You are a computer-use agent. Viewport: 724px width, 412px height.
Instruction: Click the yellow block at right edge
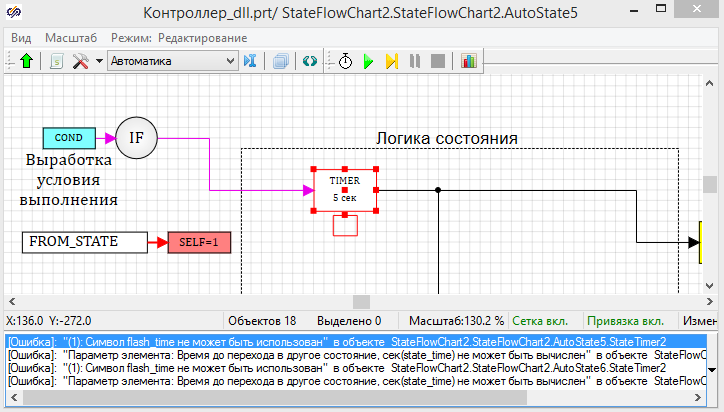click(x=700, y=242)
